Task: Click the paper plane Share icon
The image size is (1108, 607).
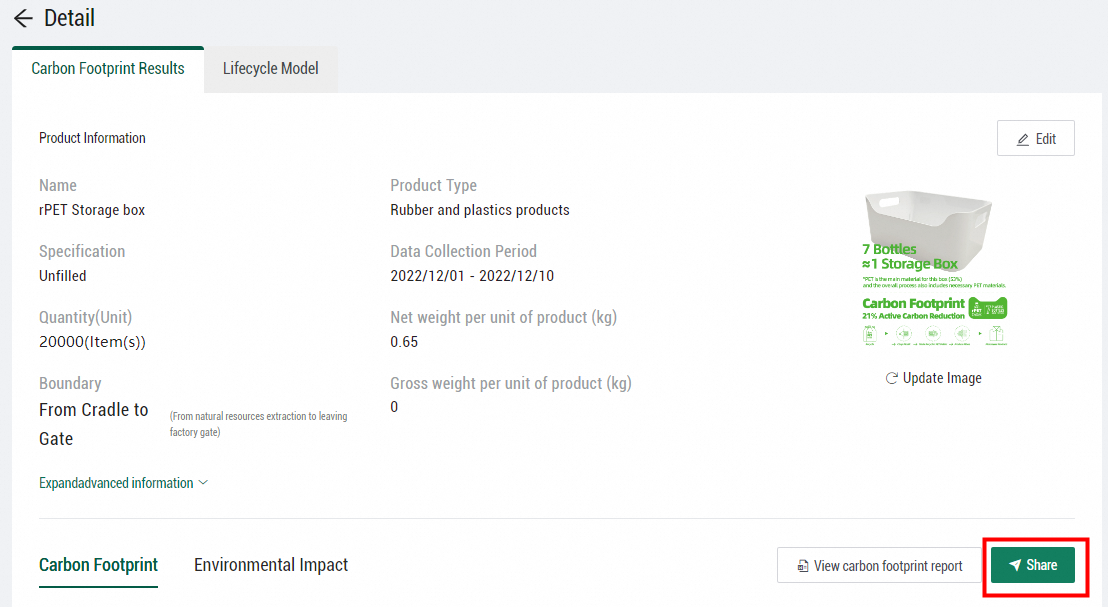Action: click(1015, 566)
